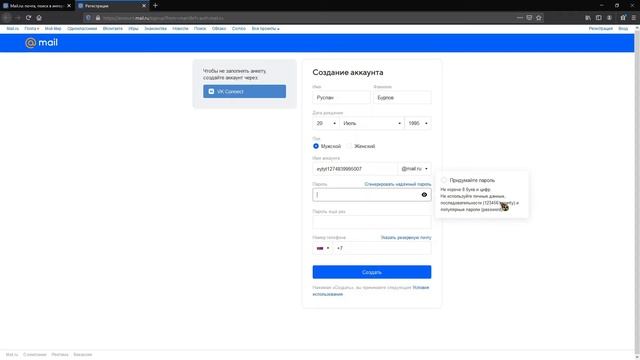Open Mail.ru link in top navigation
Image resolution: width=640 pixels, height=360 pixels.
[x=12, y=29]
